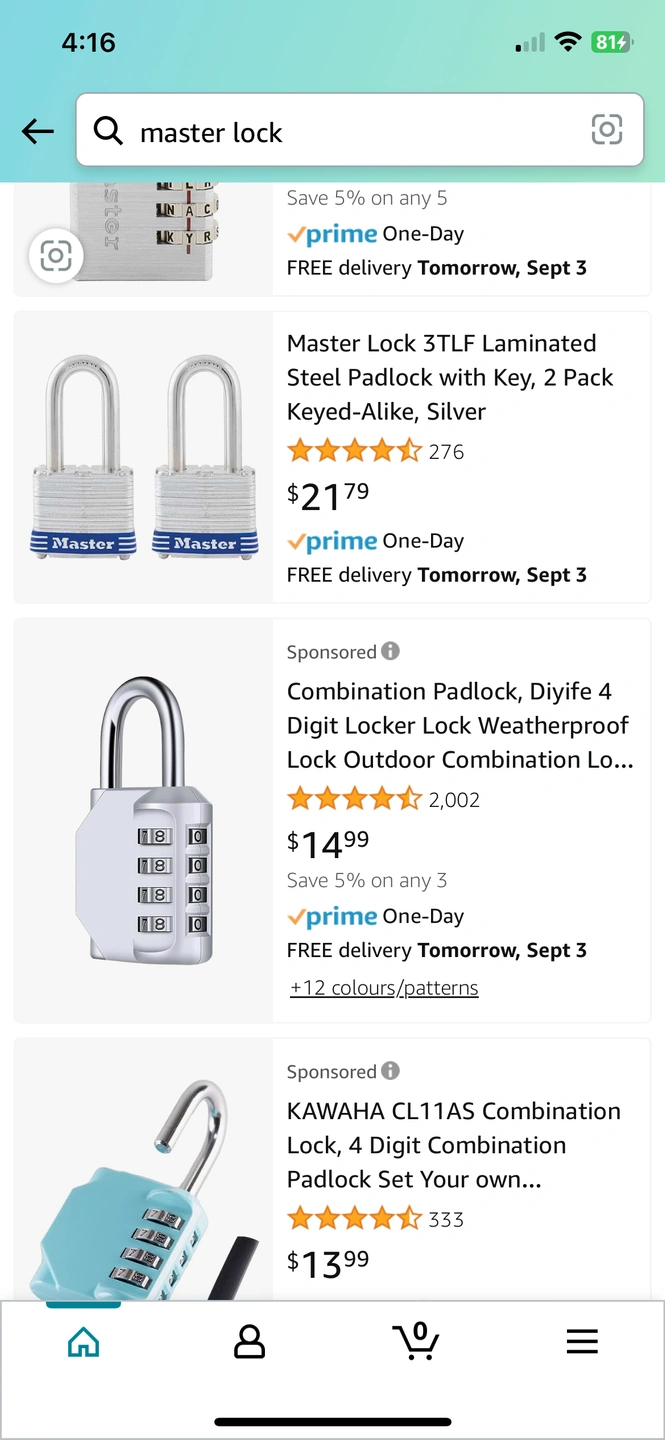View the two silver Master padlocks image
Screen dimensions: 665x1440
pyautogui.click(x=144, y=457)
